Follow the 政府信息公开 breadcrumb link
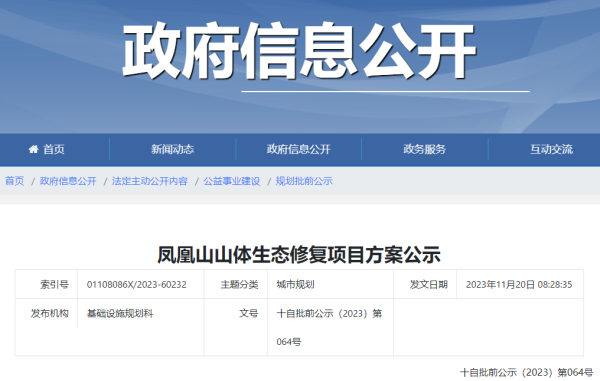Viewport: 600px width, 381px height. [68, 181]
